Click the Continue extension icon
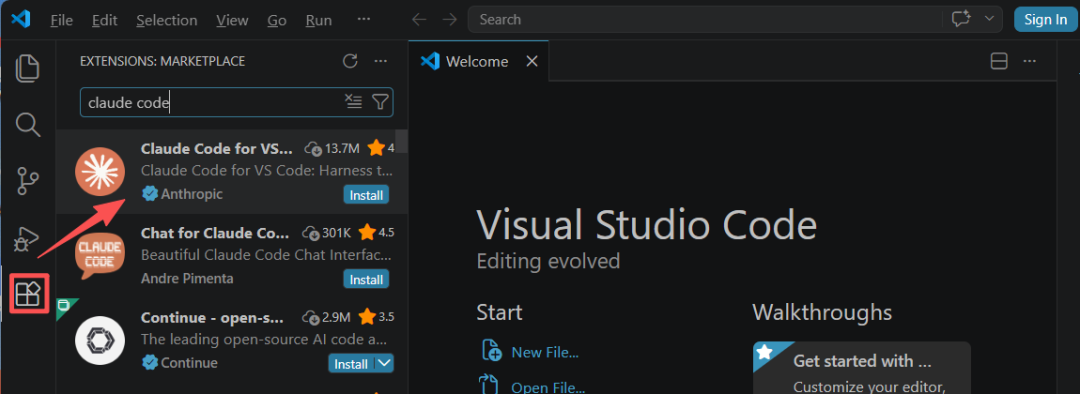The height and width of the screenshot is (394, 1080). [x=100, y=340]
